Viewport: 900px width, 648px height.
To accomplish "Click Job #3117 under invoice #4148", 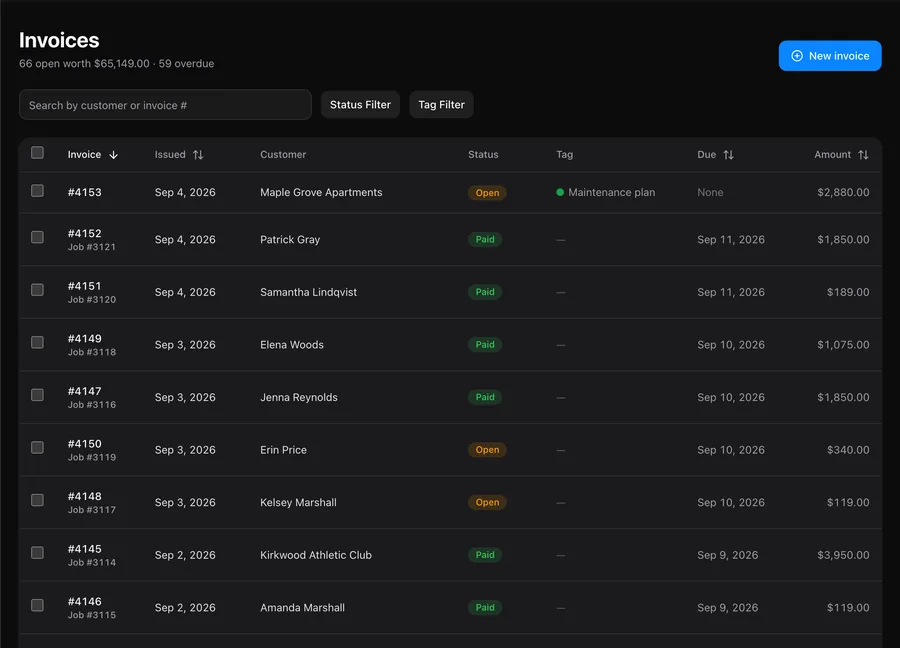I will 92,510.
